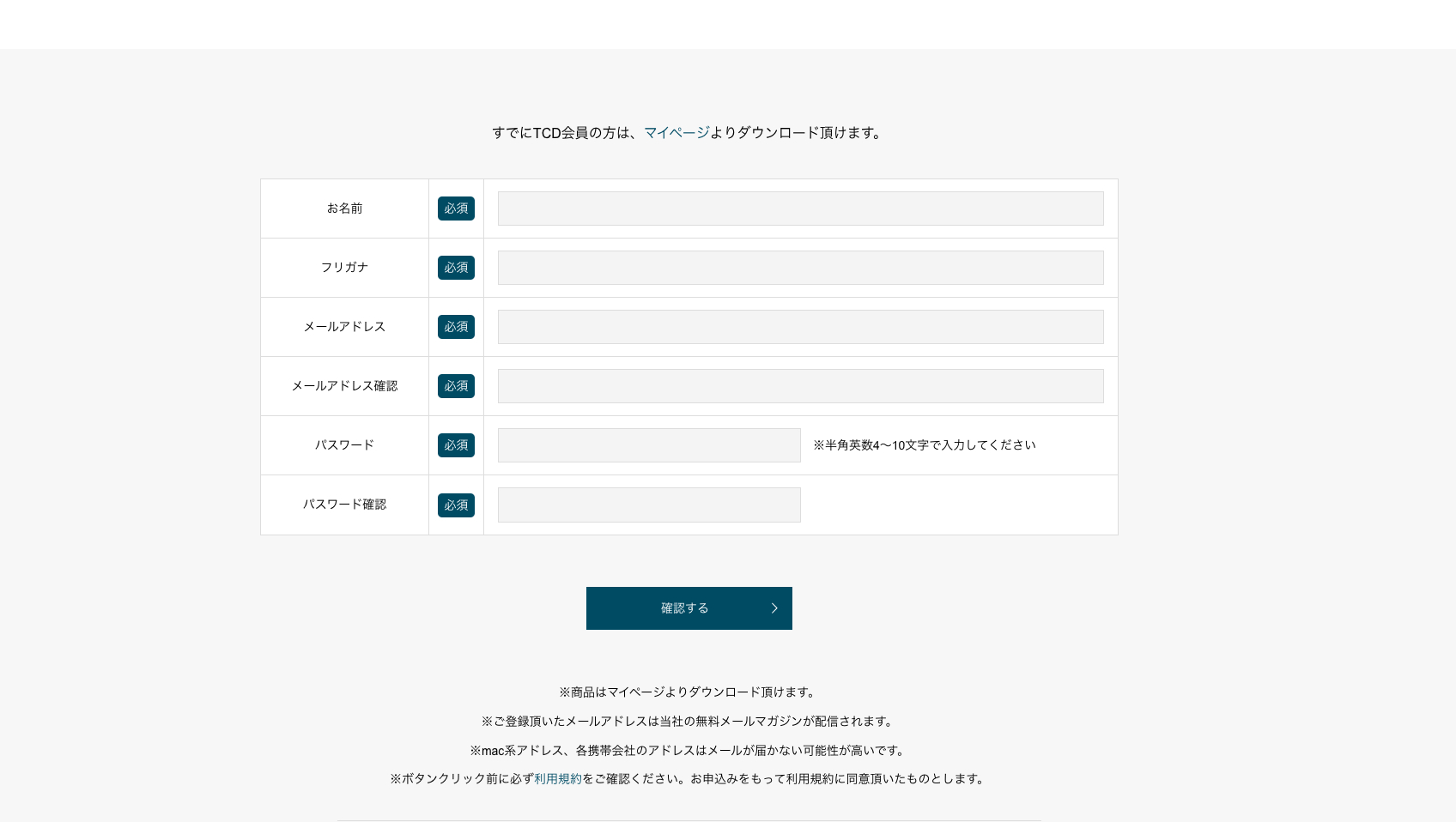Click the 必須 badge in パスワード row

tap(456, 445)
